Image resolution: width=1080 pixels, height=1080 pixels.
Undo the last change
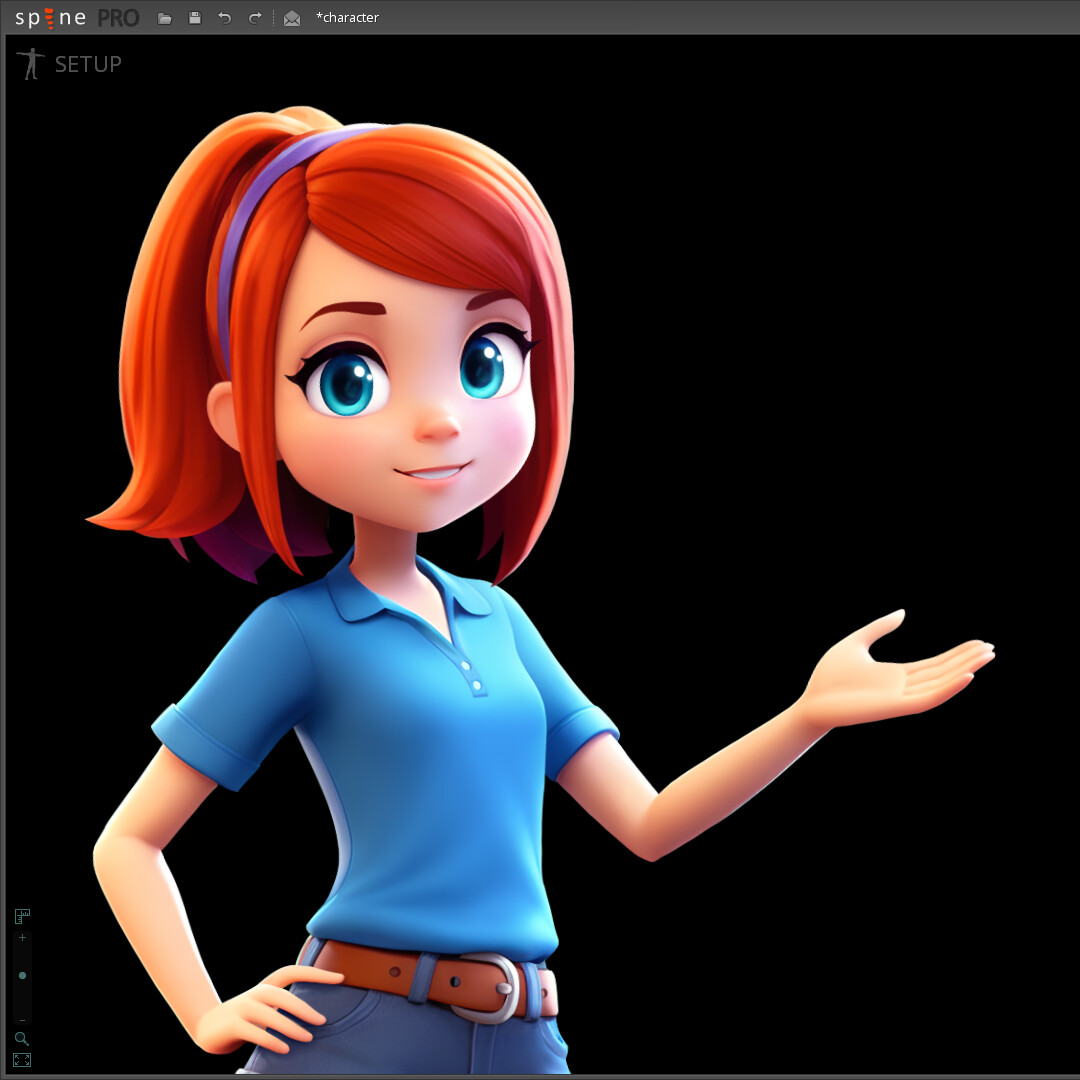pos(224,17)
